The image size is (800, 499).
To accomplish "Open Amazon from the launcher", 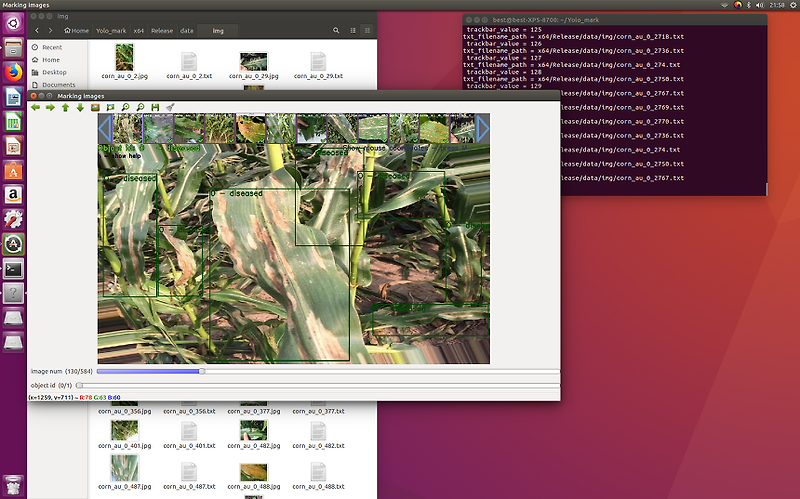I will (13, 195).
